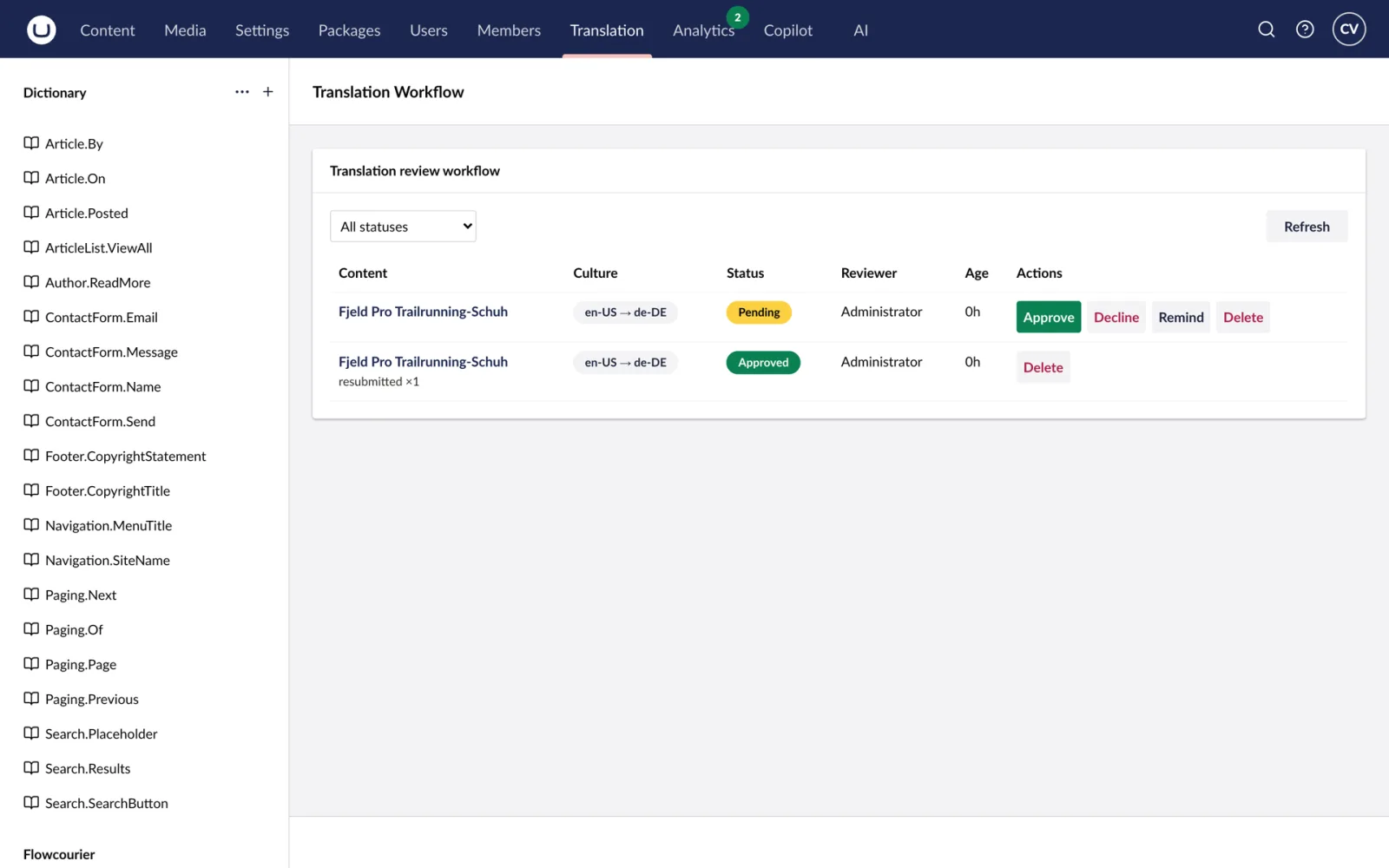The width and height of the screenshot is (1389, 868).
Task: Switch to the Media section
Action: [x=185, y=30]
